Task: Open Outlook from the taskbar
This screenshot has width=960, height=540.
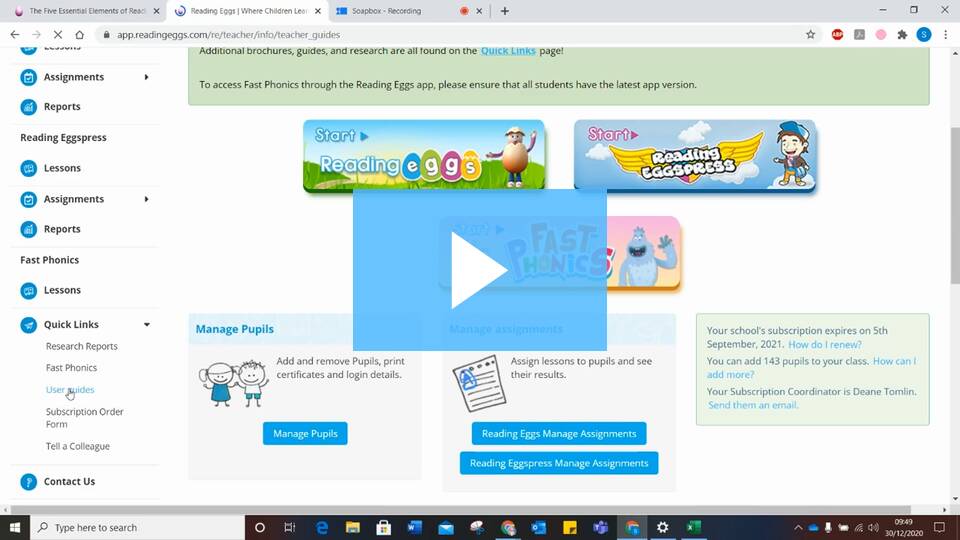Action: coord(539,527)
